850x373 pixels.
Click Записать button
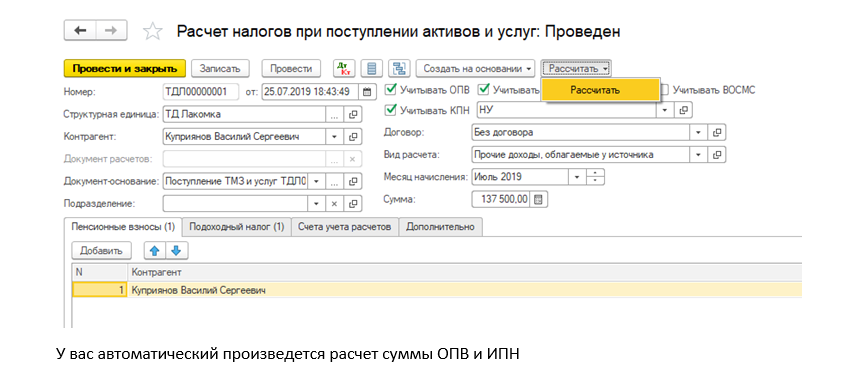click(x=220, y=69)
